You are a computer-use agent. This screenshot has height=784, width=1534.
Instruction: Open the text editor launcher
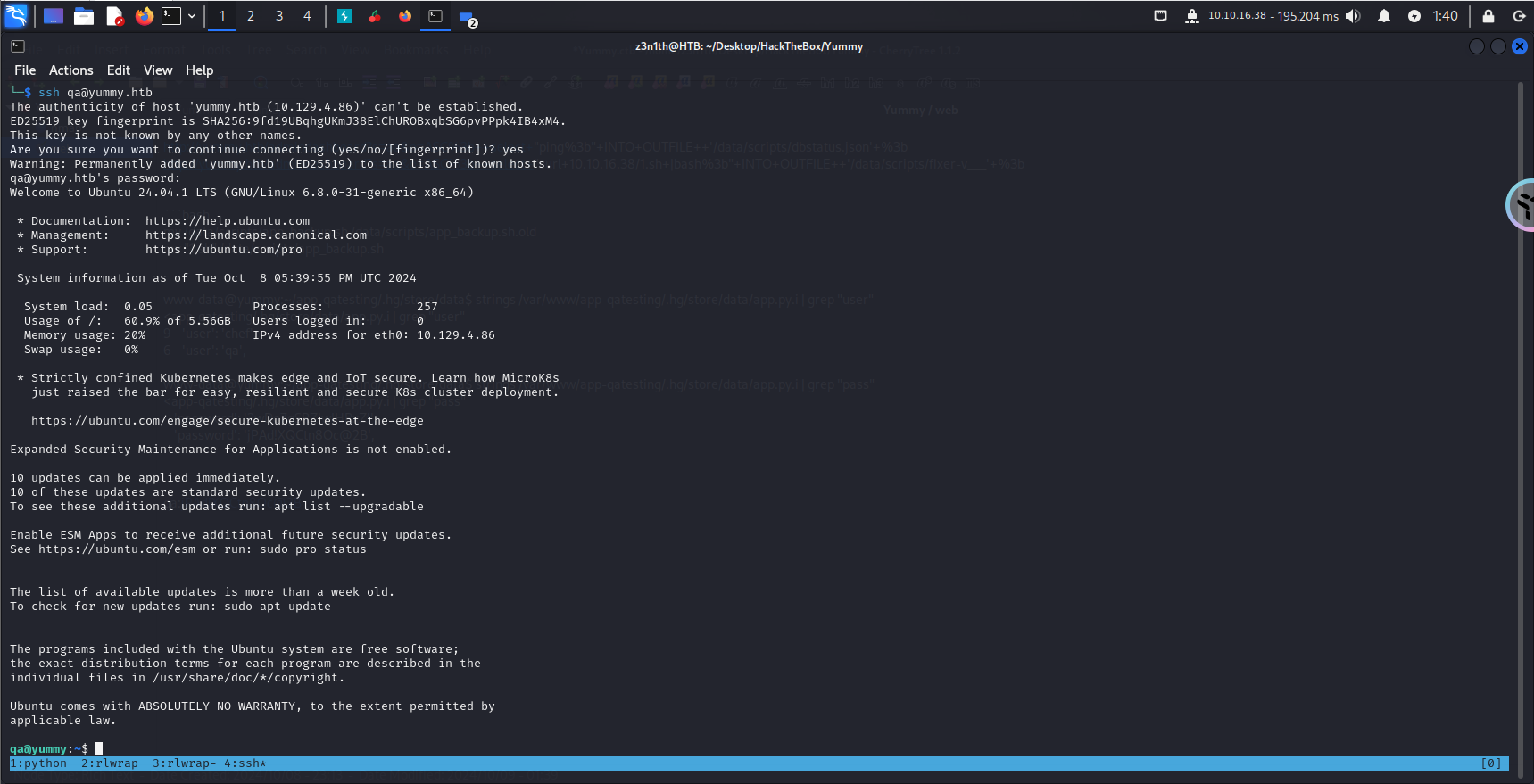tap(114, 16)
